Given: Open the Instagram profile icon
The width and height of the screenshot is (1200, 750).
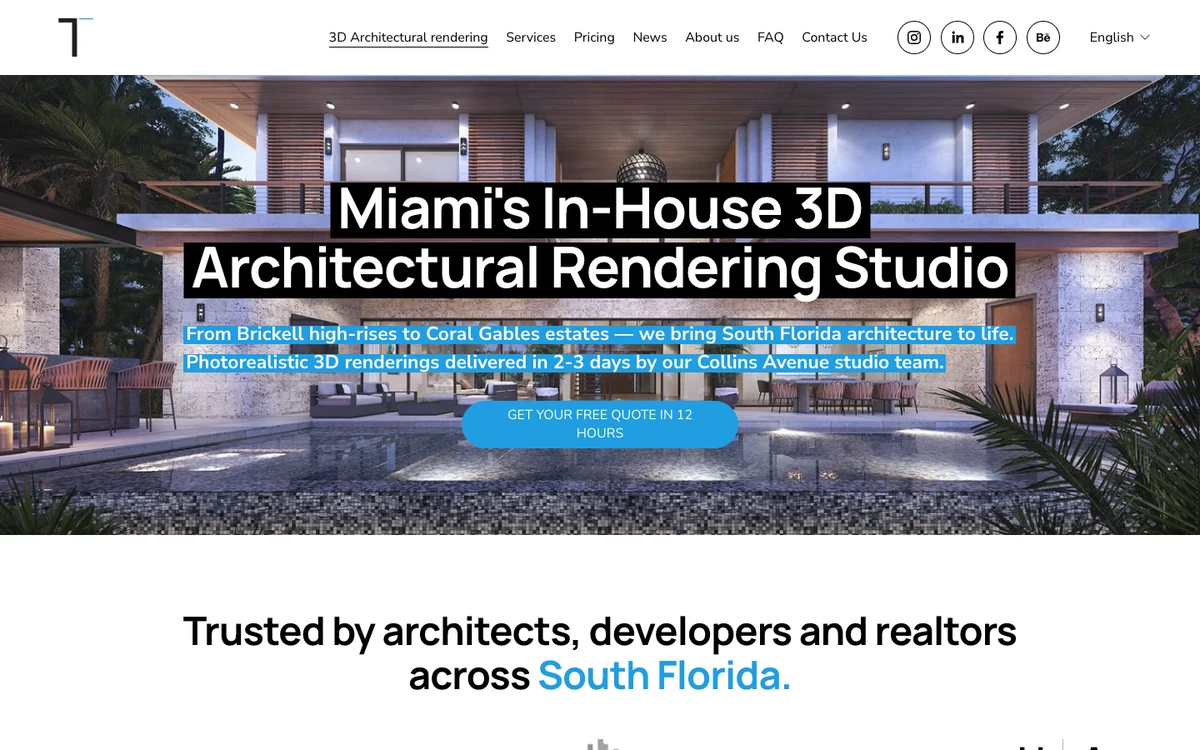Looking at the screenshot, I should 914,37.
